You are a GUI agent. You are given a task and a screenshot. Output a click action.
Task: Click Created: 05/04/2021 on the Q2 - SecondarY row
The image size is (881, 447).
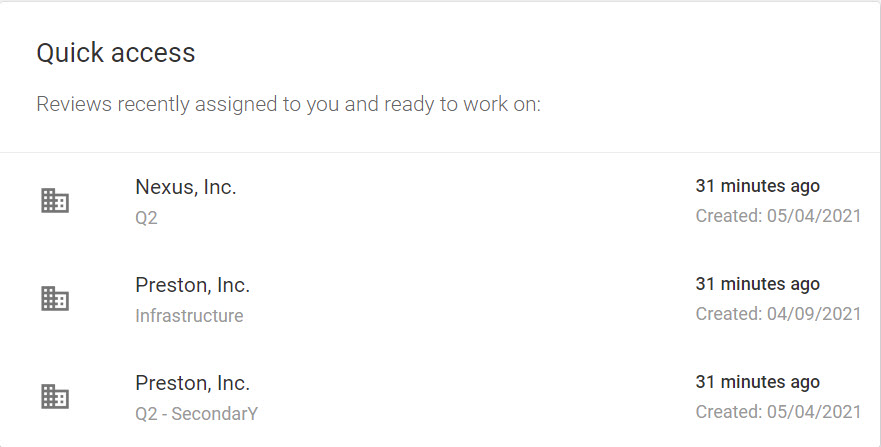pyautogui.click(x=778, y=412)
